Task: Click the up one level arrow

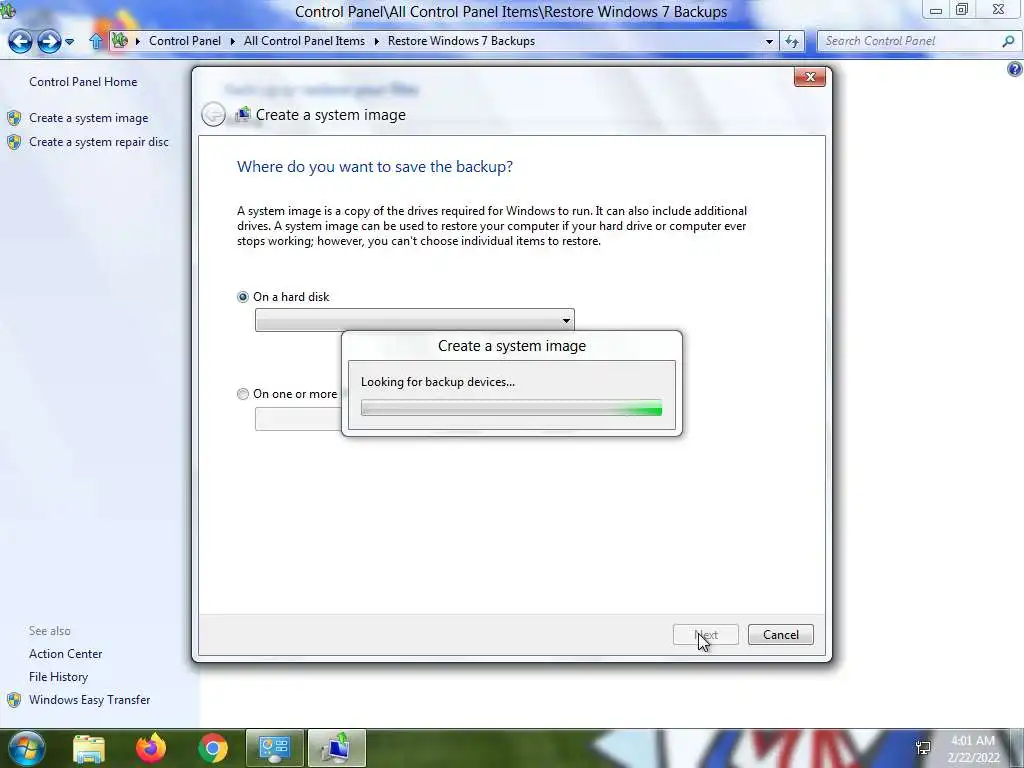Action: pyautogui.click(x=96, y=41)
